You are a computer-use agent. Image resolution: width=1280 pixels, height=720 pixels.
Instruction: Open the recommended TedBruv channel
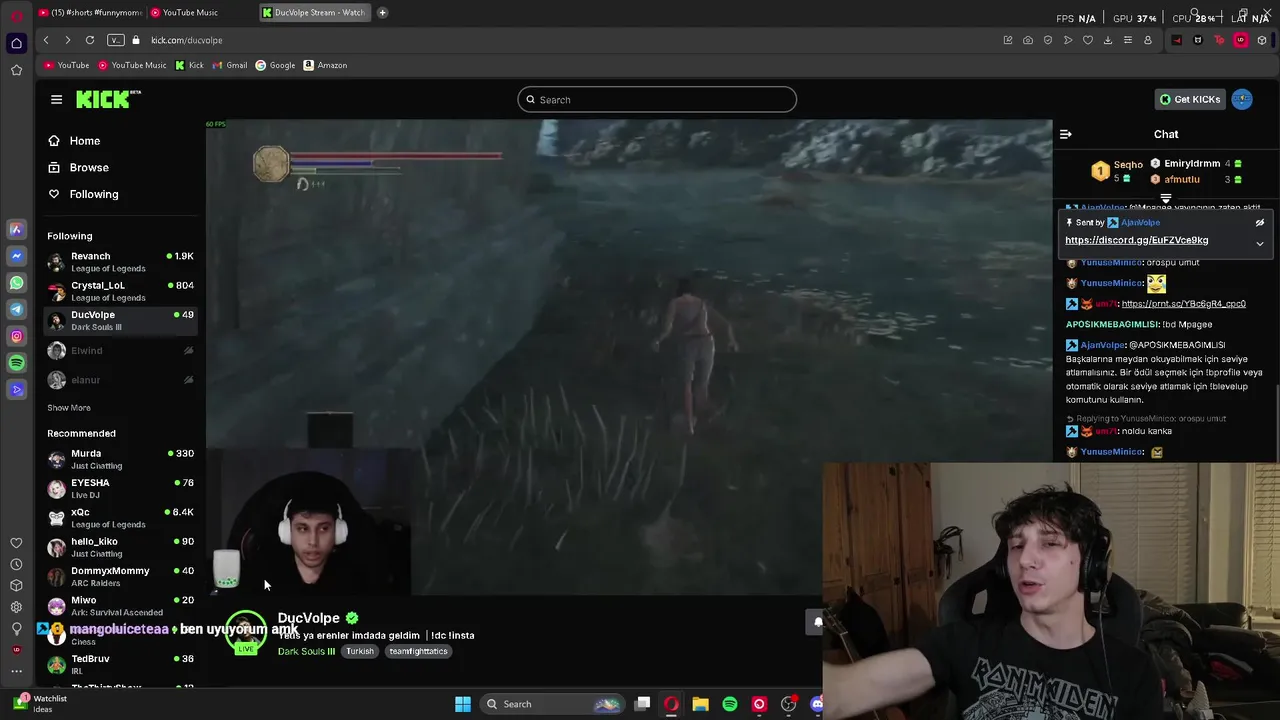[x=120, y=664]
